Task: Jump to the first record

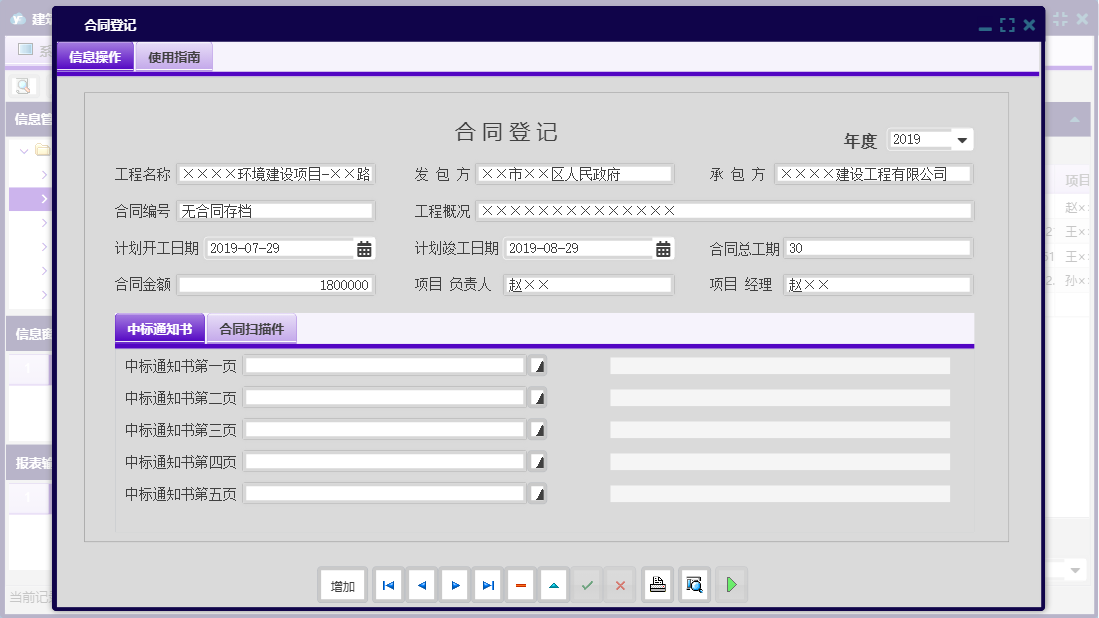Action: coord(388,585)
